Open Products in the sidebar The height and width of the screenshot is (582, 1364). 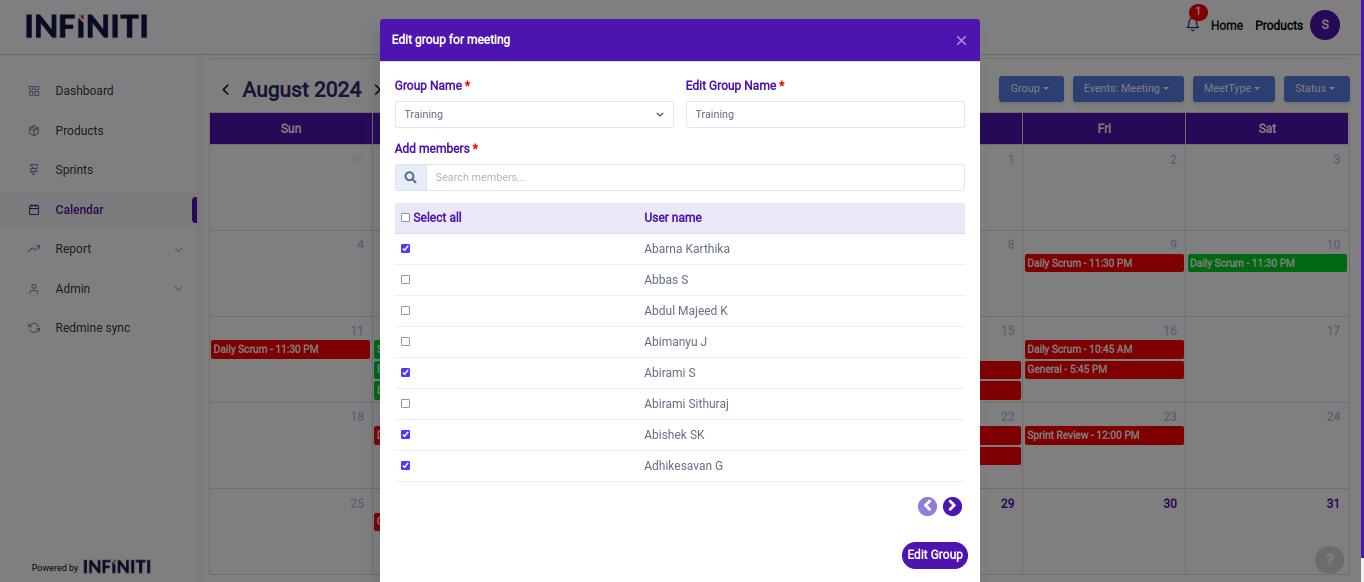[79, 131]
